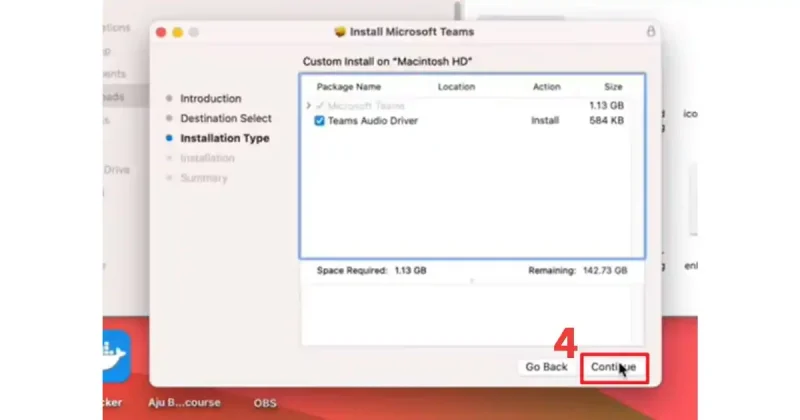
Task: Click the Size column header
Action: [x=613, y=87]
